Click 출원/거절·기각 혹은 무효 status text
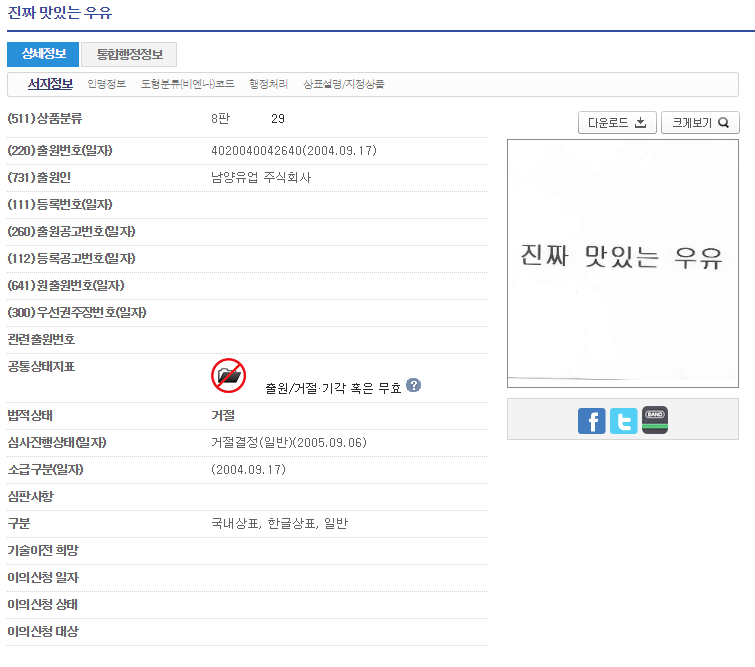The image size is (755, 667). coord(333,388)
